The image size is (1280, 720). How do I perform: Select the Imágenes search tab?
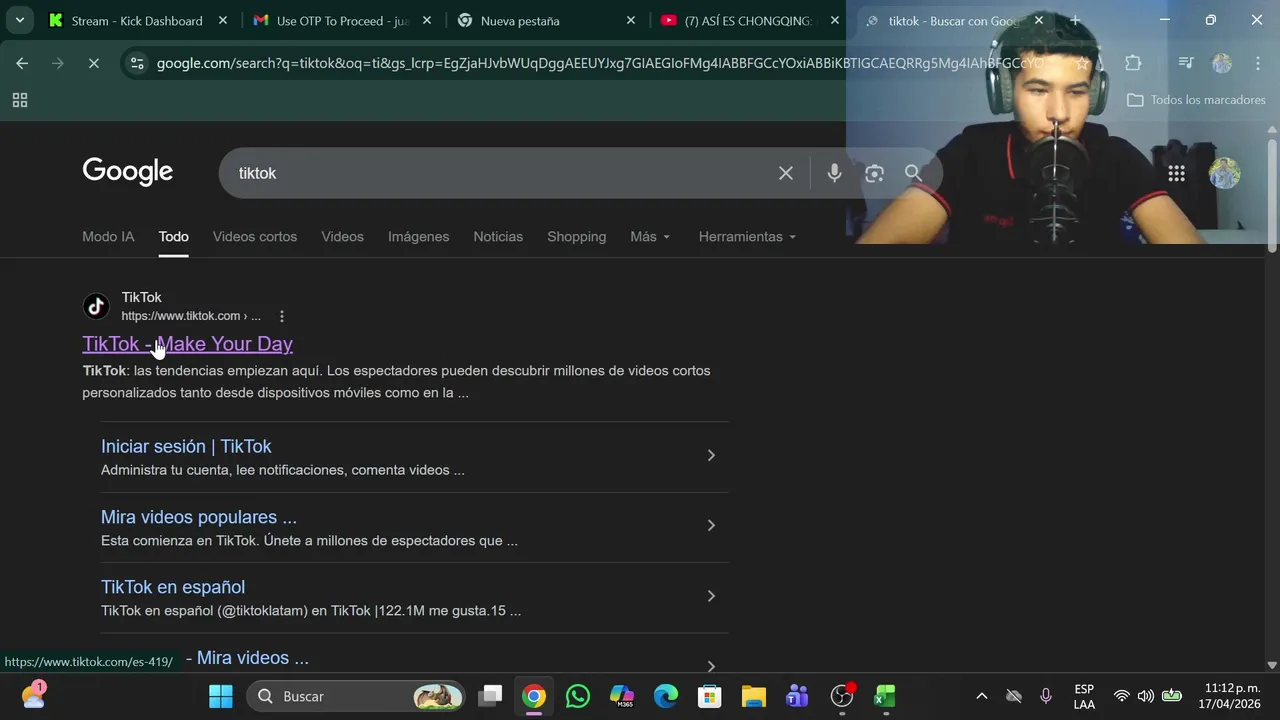coord(418,237)
